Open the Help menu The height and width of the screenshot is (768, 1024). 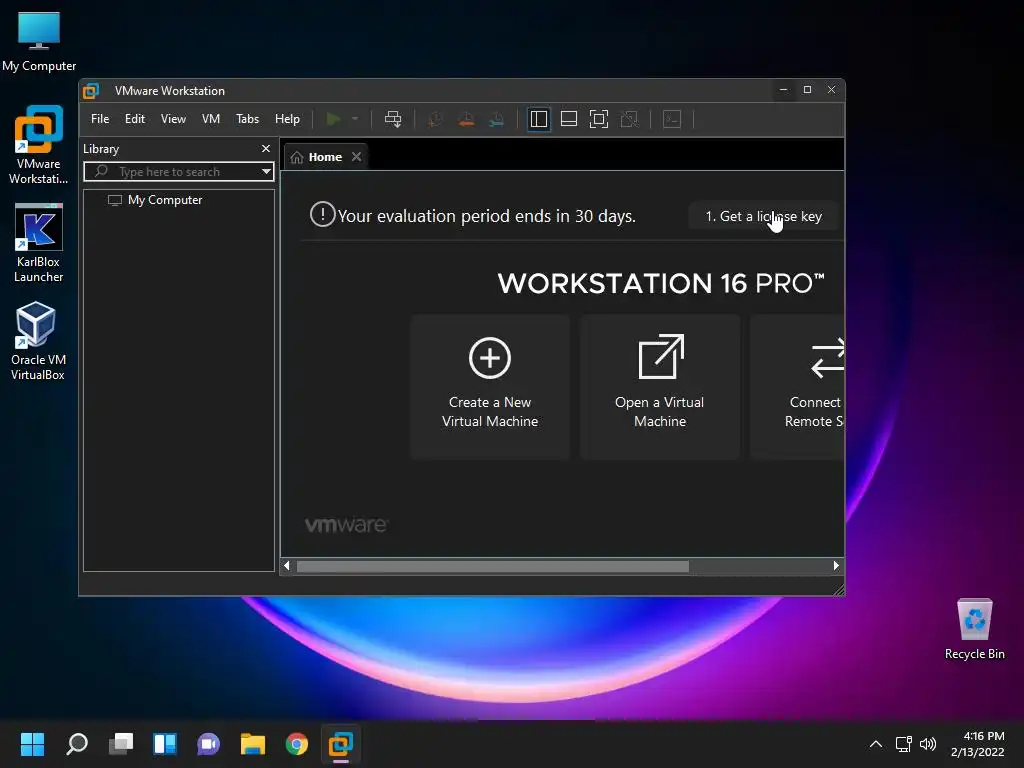point(287,119)
